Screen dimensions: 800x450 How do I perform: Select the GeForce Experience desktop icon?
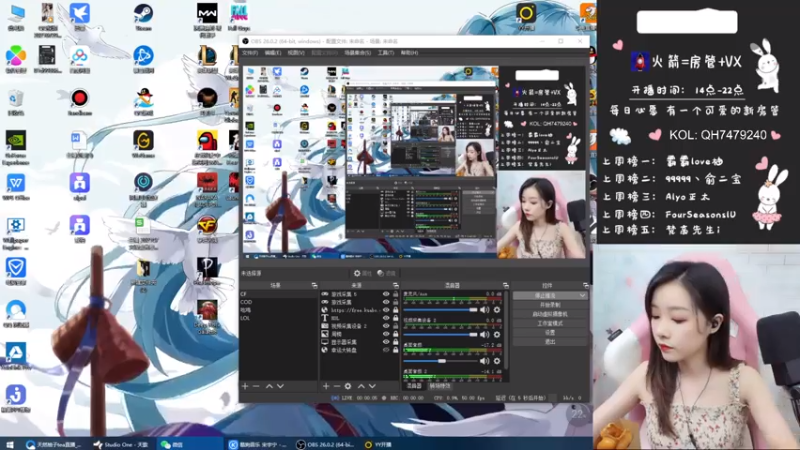point(16,147)
